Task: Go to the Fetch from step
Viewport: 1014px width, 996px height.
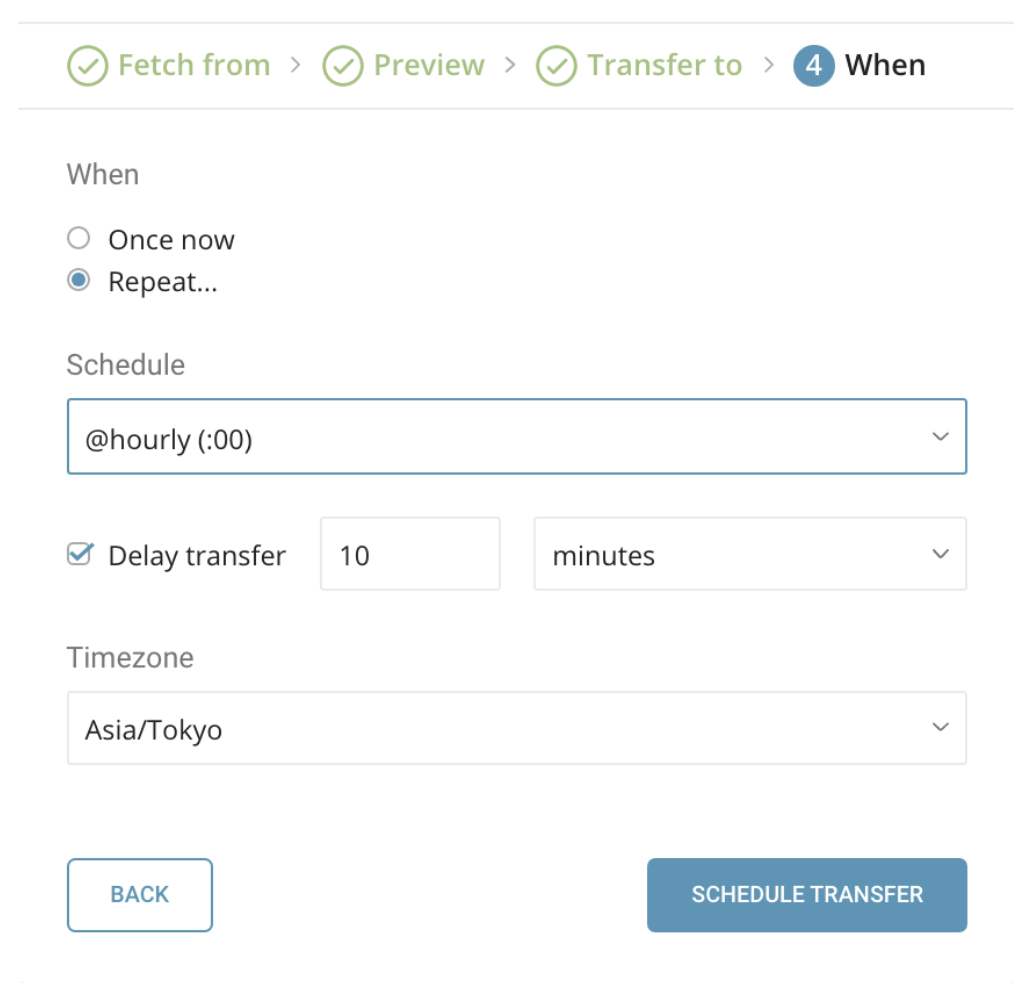Action: click(x=193, y=66)
